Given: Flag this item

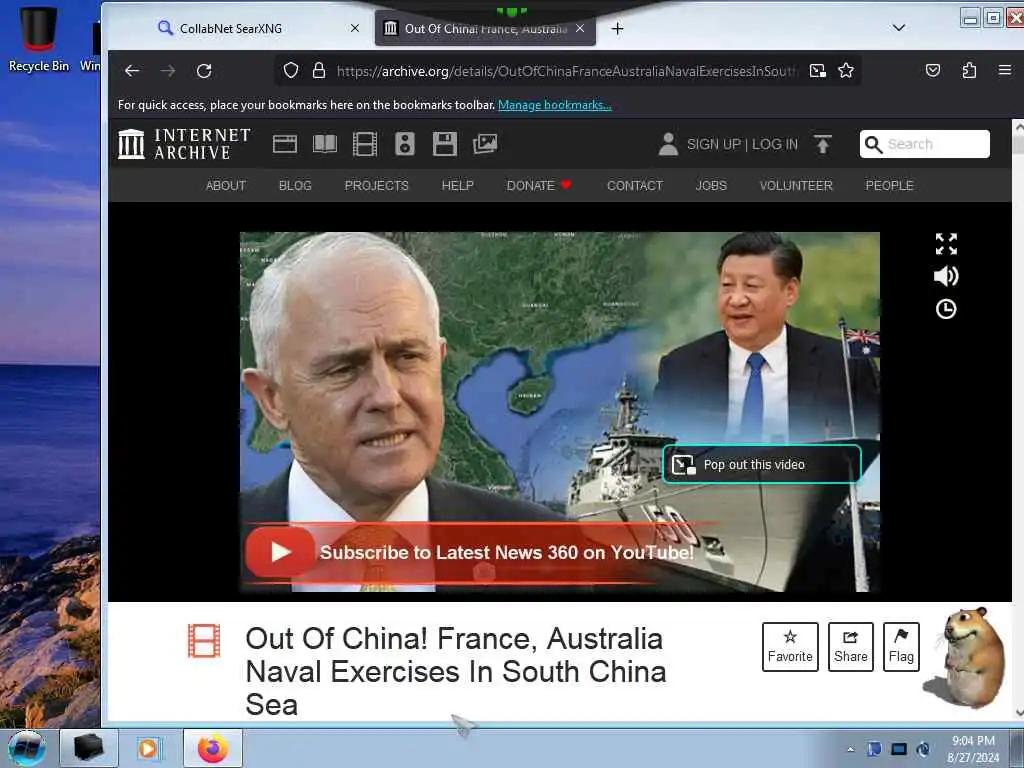Looking at the screenshot, I should click(901, 647).
